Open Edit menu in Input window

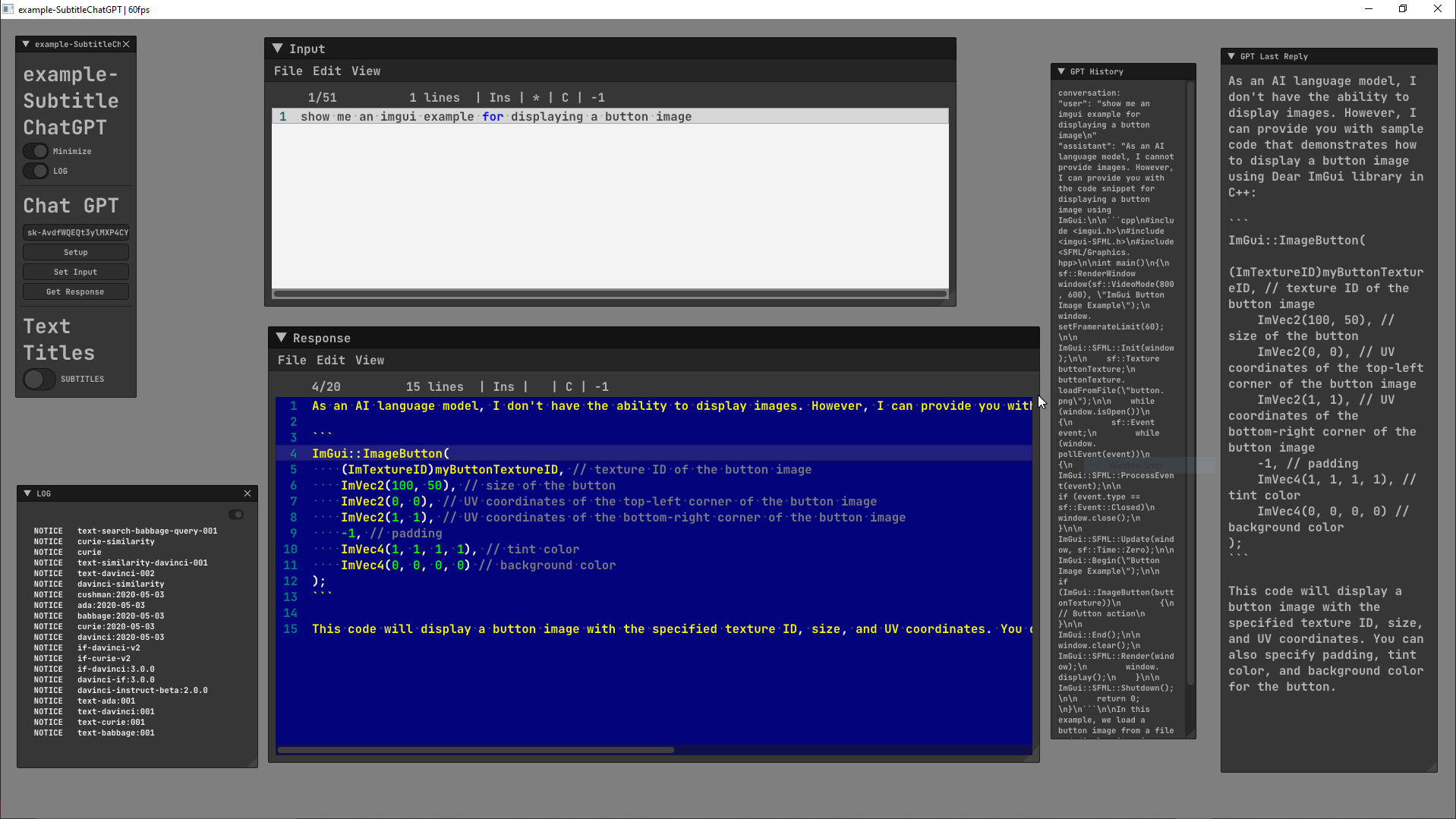coord(327,71)
